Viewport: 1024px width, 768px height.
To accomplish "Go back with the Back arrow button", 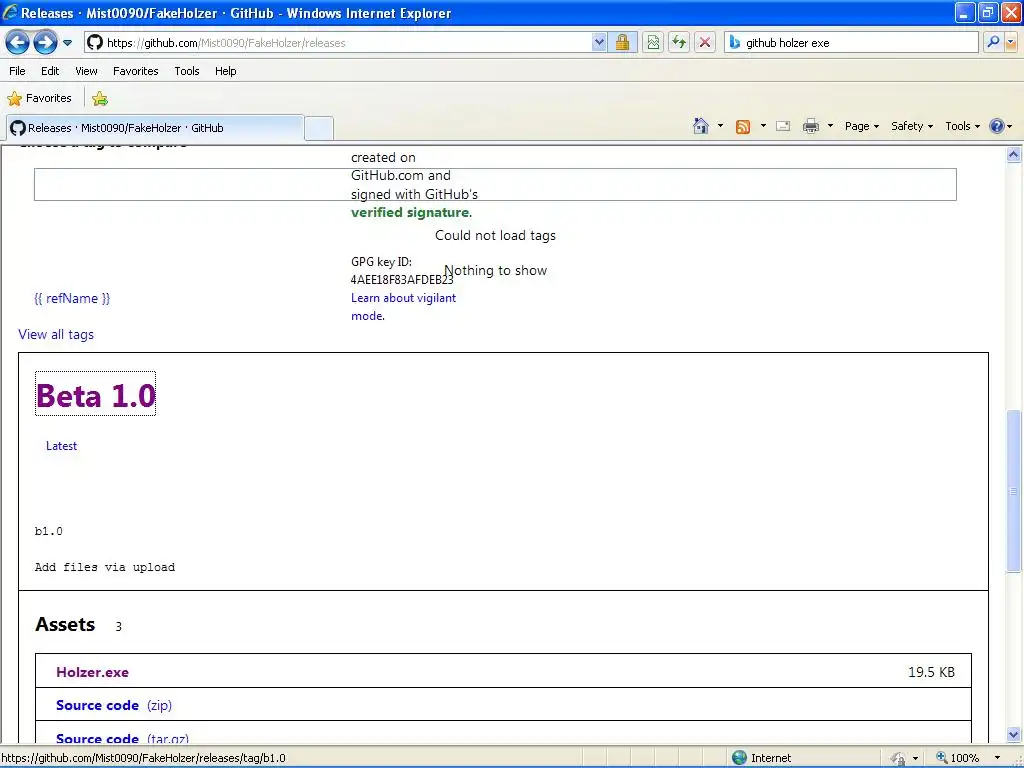I will coord(18,43).
